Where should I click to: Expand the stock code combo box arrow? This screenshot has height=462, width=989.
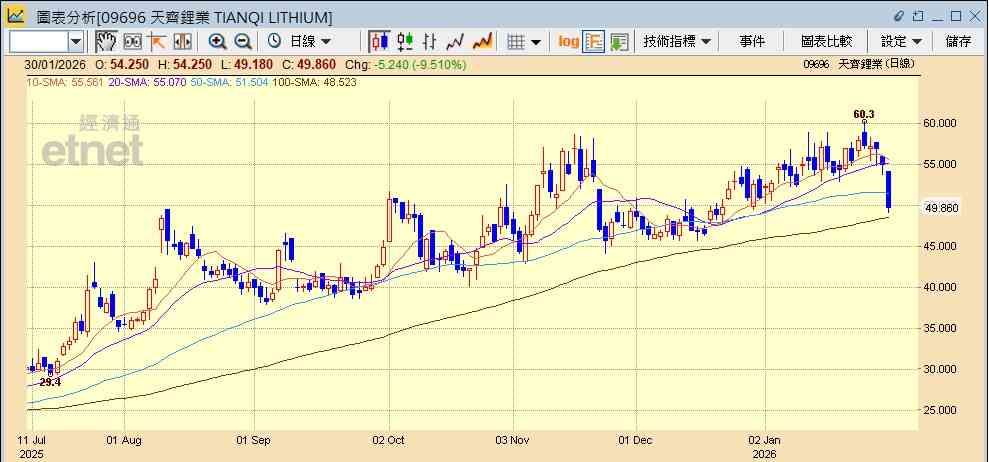76,42
